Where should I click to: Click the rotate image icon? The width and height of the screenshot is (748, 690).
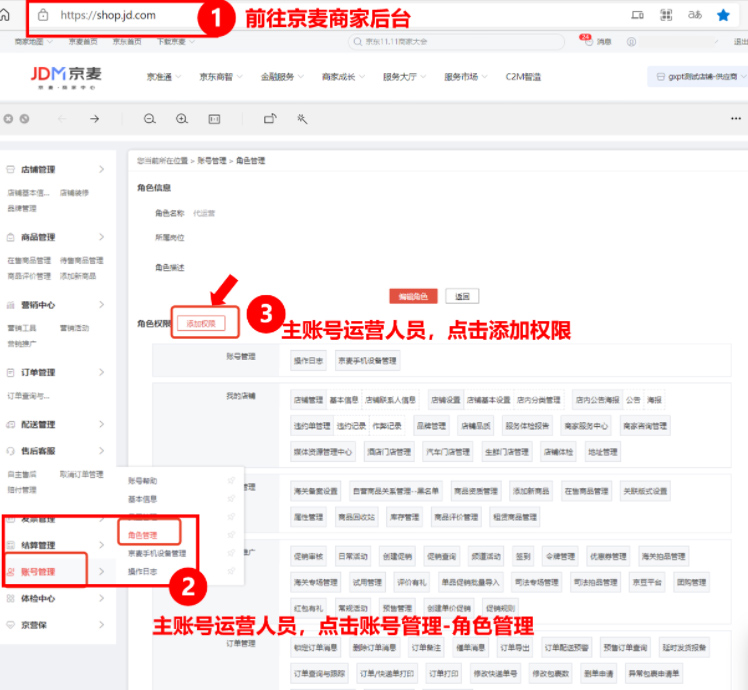pos(270,118)
